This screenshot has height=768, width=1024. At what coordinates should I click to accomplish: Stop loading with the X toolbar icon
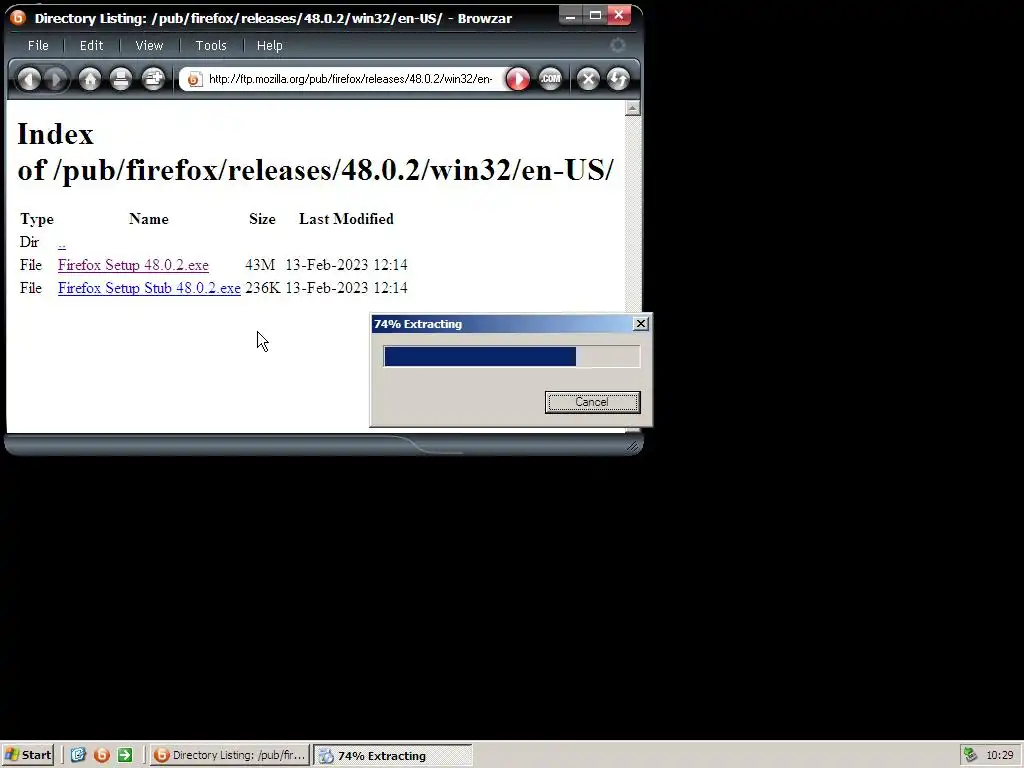click(588, 80)
